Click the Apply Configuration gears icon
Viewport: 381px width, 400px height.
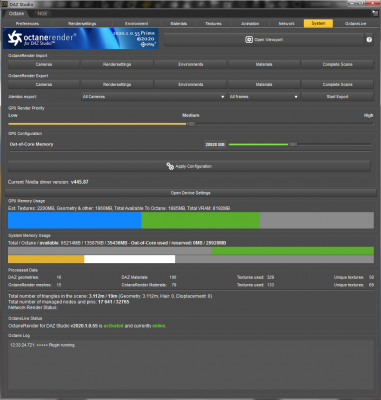170,166
